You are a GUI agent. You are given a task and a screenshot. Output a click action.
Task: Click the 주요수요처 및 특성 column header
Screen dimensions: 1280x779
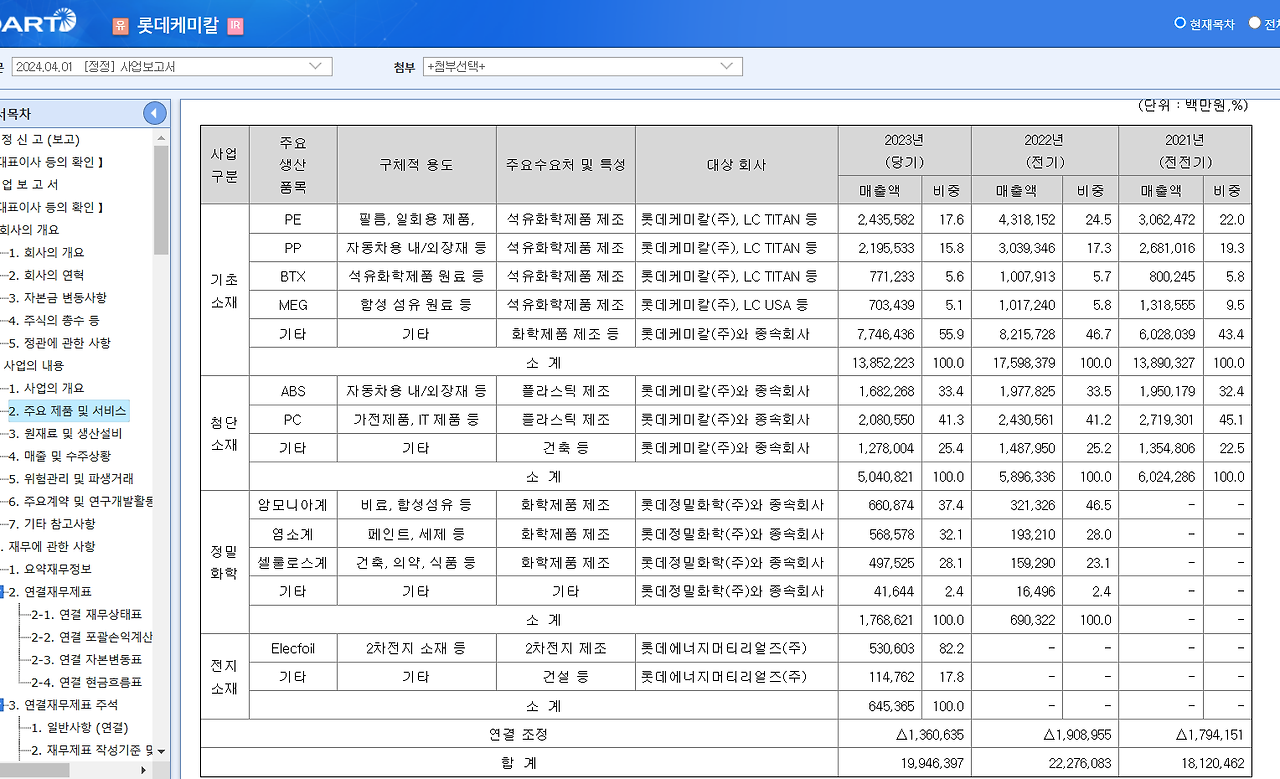coord(566,165)
